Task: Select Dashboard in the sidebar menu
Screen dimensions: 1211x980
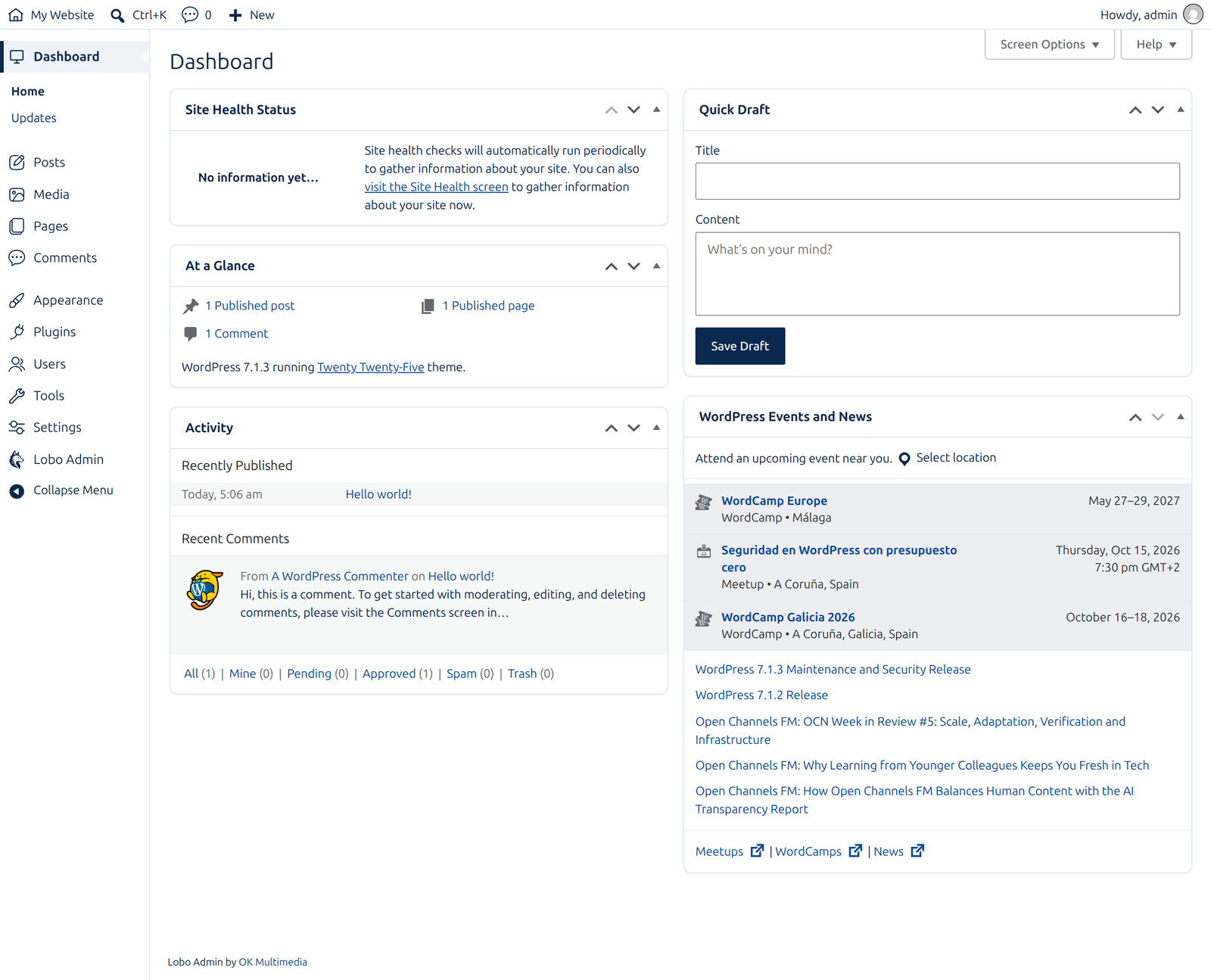Action: pyautogui.click(x=75, y=57)
